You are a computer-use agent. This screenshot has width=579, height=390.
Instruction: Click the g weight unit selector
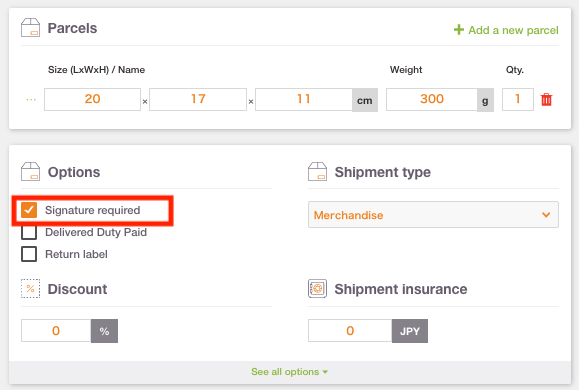point(485,100)
